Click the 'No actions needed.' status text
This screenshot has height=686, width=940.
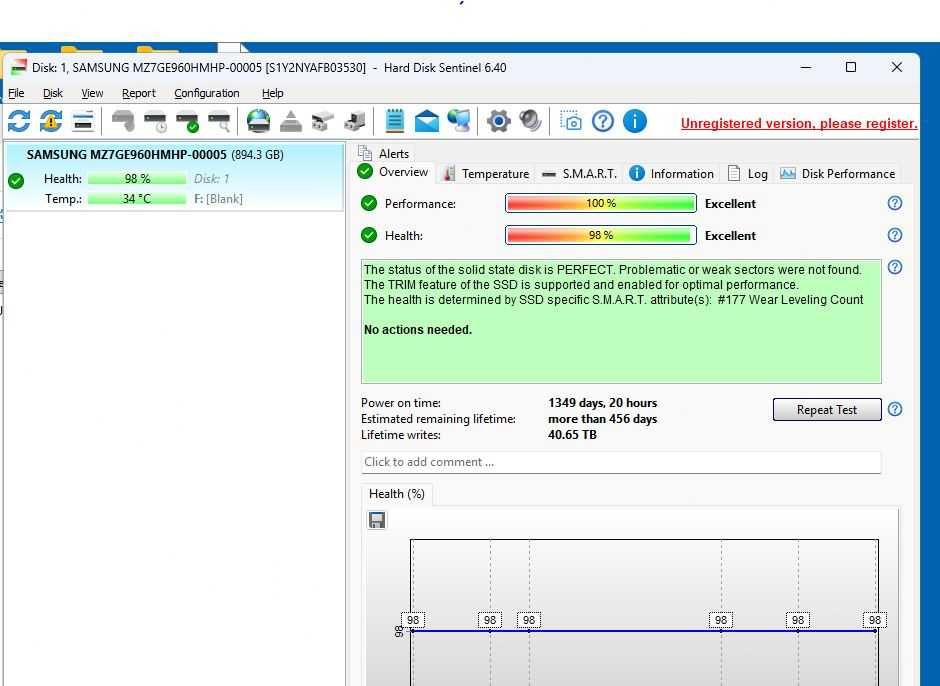click(x=418, y=330)
